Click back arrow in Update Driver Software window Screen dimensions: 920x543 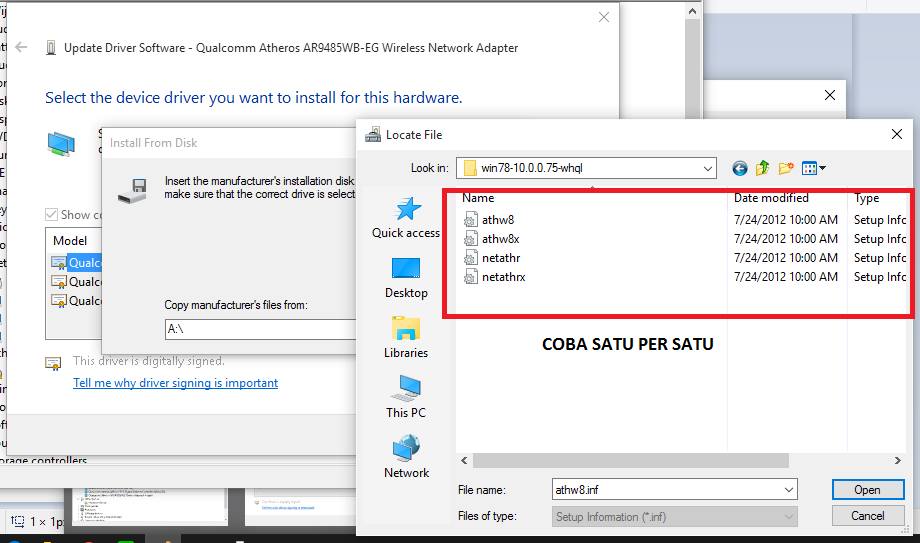click(x=21, y=48)
